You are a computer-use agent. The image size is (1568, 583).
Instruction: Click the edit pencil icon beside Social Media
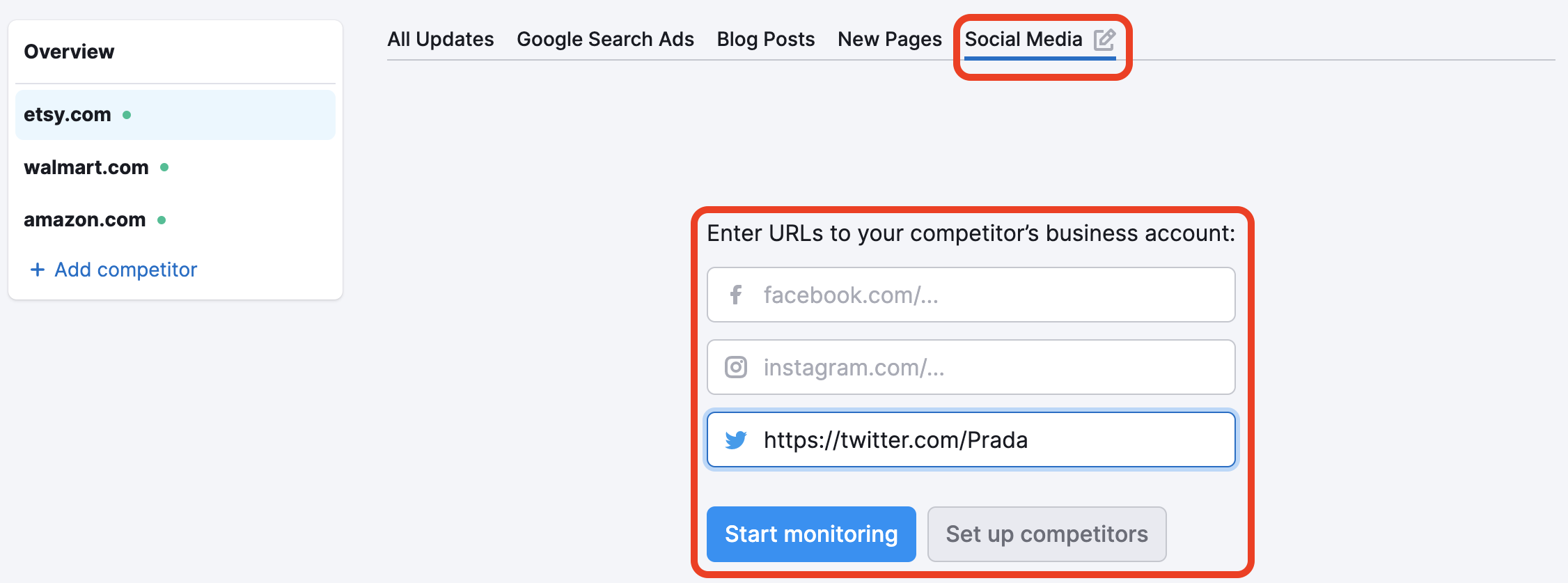[1104, 40]
